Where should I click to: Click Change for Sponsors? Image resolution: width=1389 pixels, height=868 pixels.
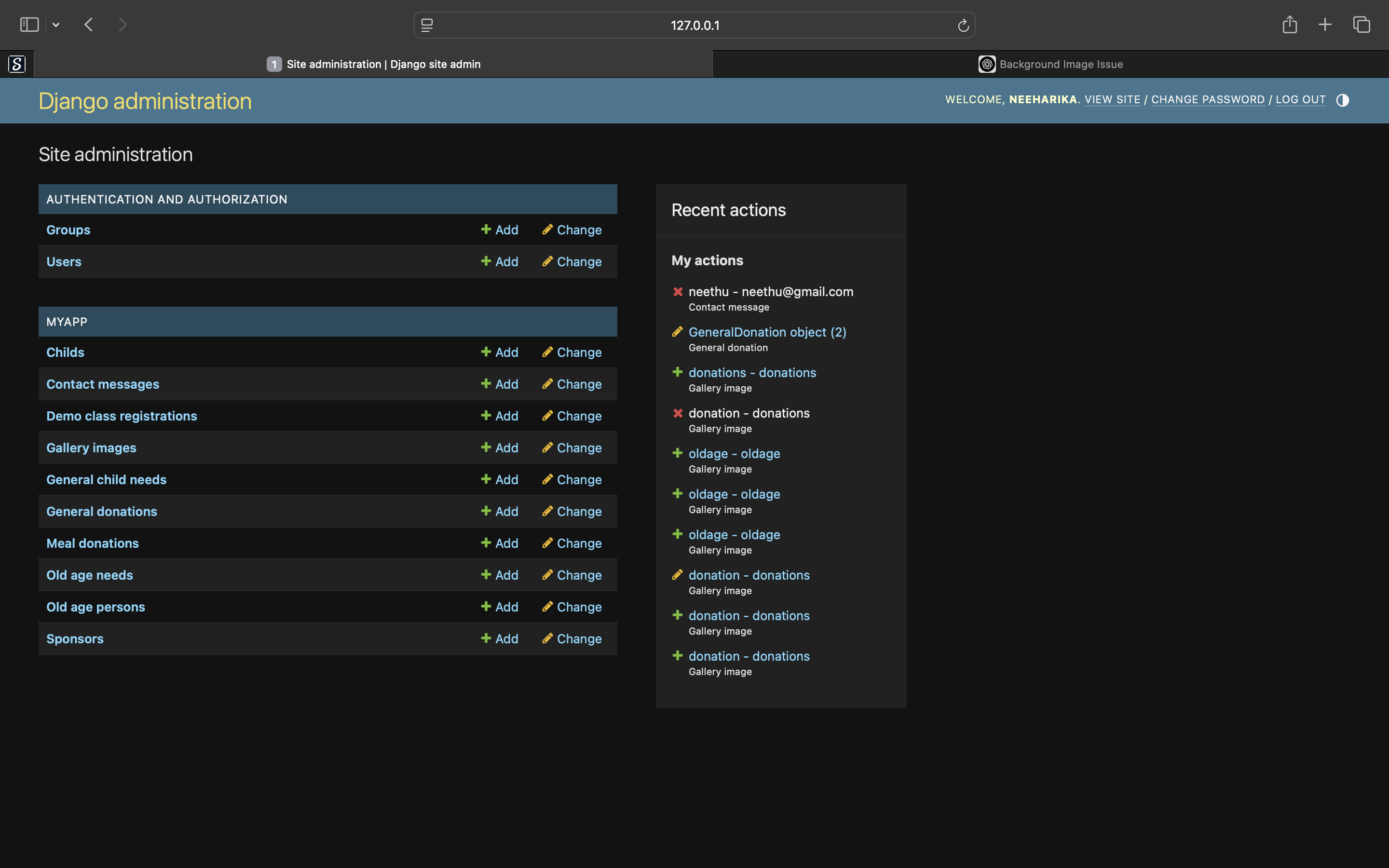coord(572,639)
